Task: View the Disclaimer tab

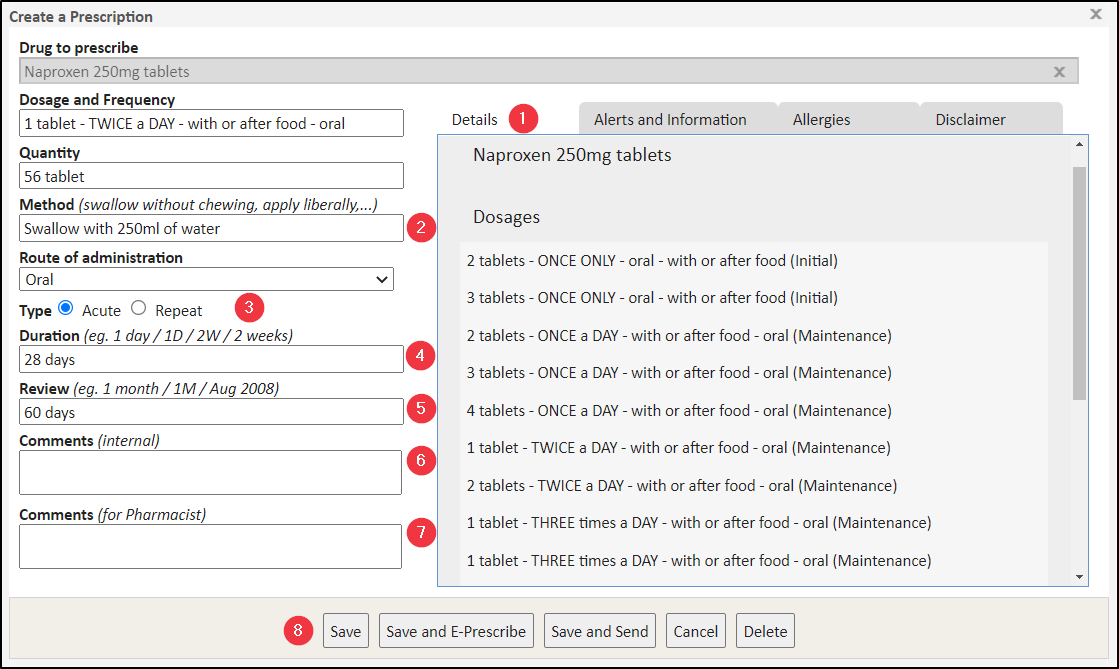Action: tap(970, 119)
